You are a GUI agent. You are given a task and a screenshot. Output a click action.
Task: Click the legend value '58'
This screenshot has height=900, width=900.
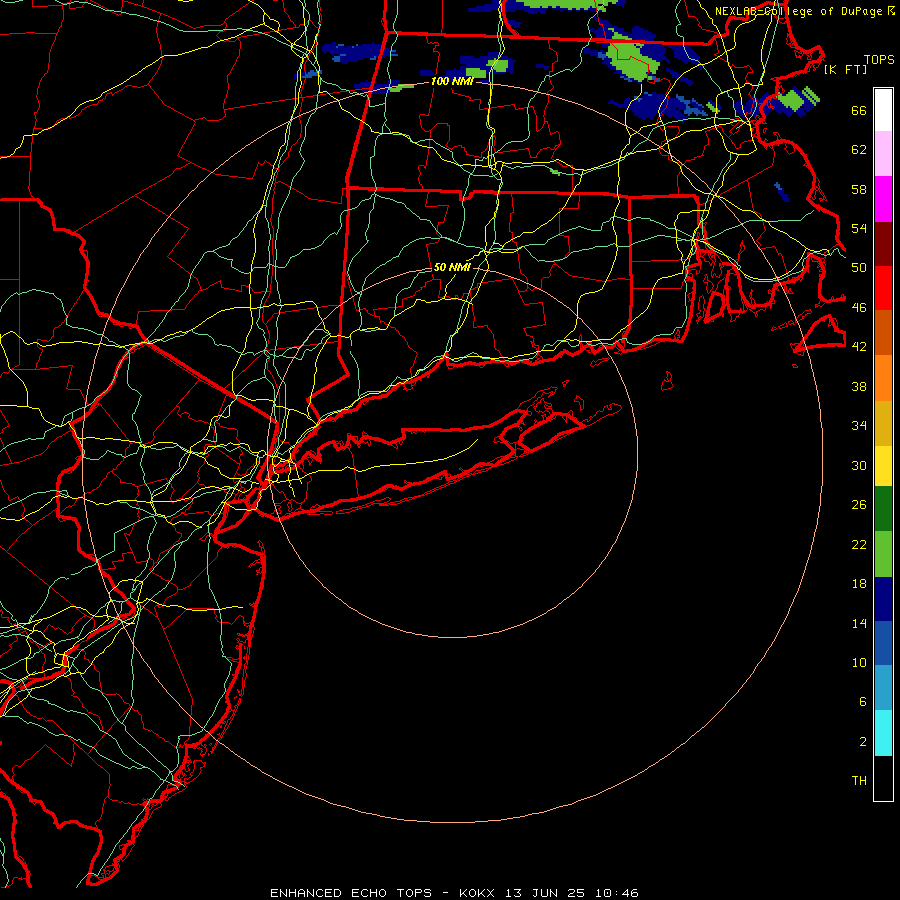[859, 189]
